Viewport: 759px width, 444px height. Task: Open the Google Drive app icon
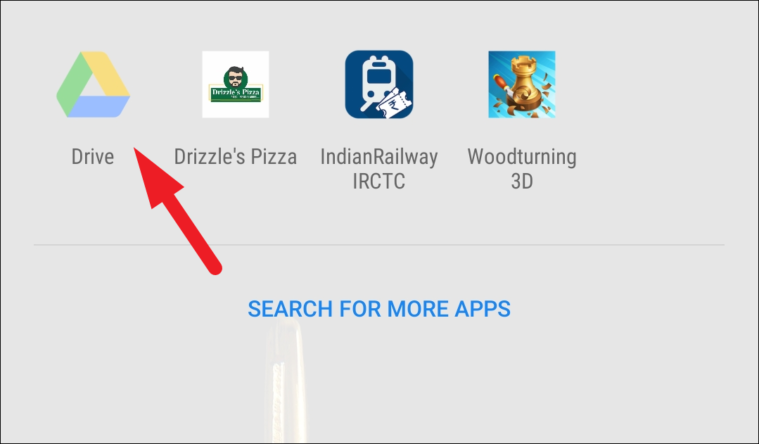point(93,84)
